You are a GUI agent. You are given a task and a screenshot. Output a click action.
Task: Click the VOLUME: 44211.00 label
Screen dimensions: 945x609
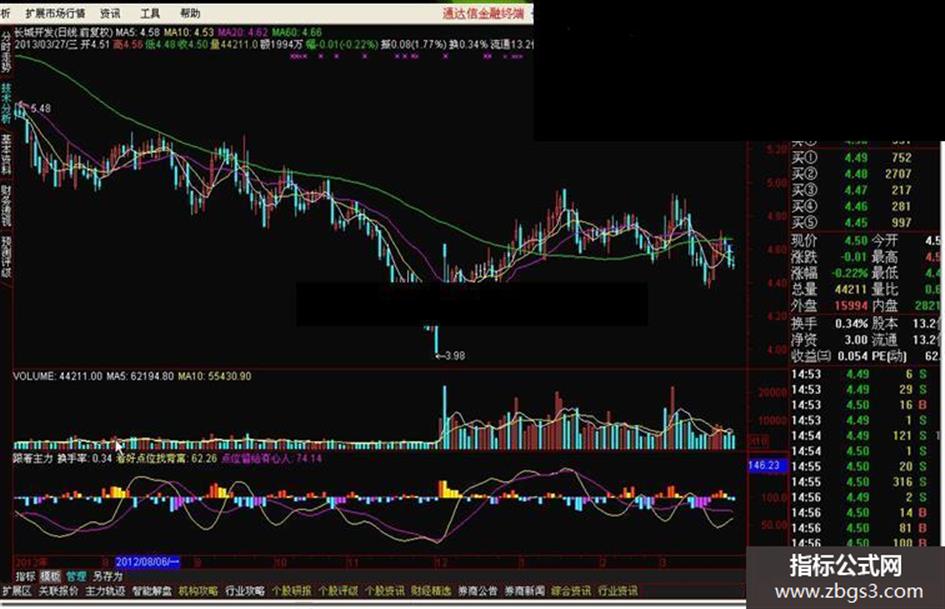[58, 376]
